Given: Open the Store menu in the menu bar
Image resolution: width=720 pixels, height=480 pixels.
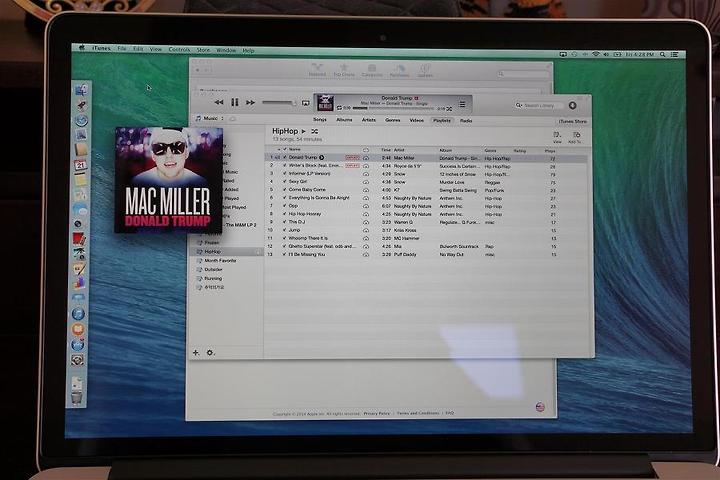Looking at the screenshot, I should coord(203,50).
